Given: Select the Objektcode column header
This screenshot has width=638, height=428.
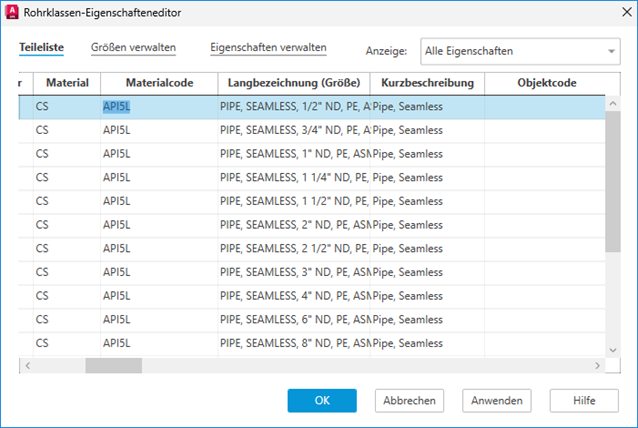Looking at the screenshot, I should pyautogui.click(x=546, y=82).
